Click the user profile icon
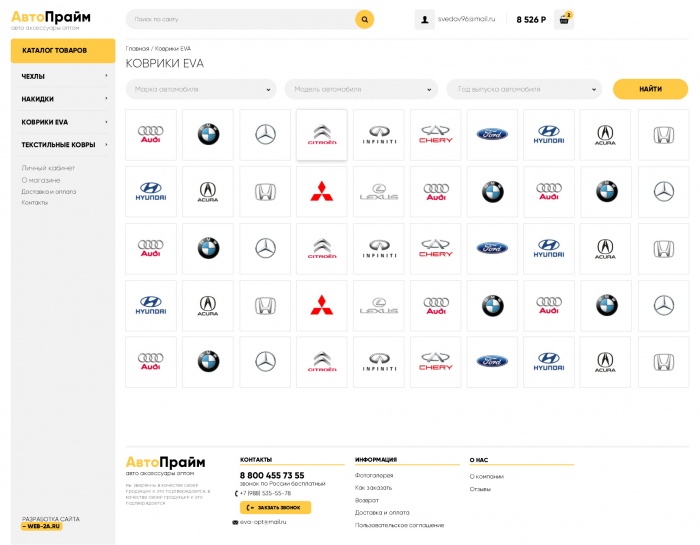700x545 pixels. 425,19
